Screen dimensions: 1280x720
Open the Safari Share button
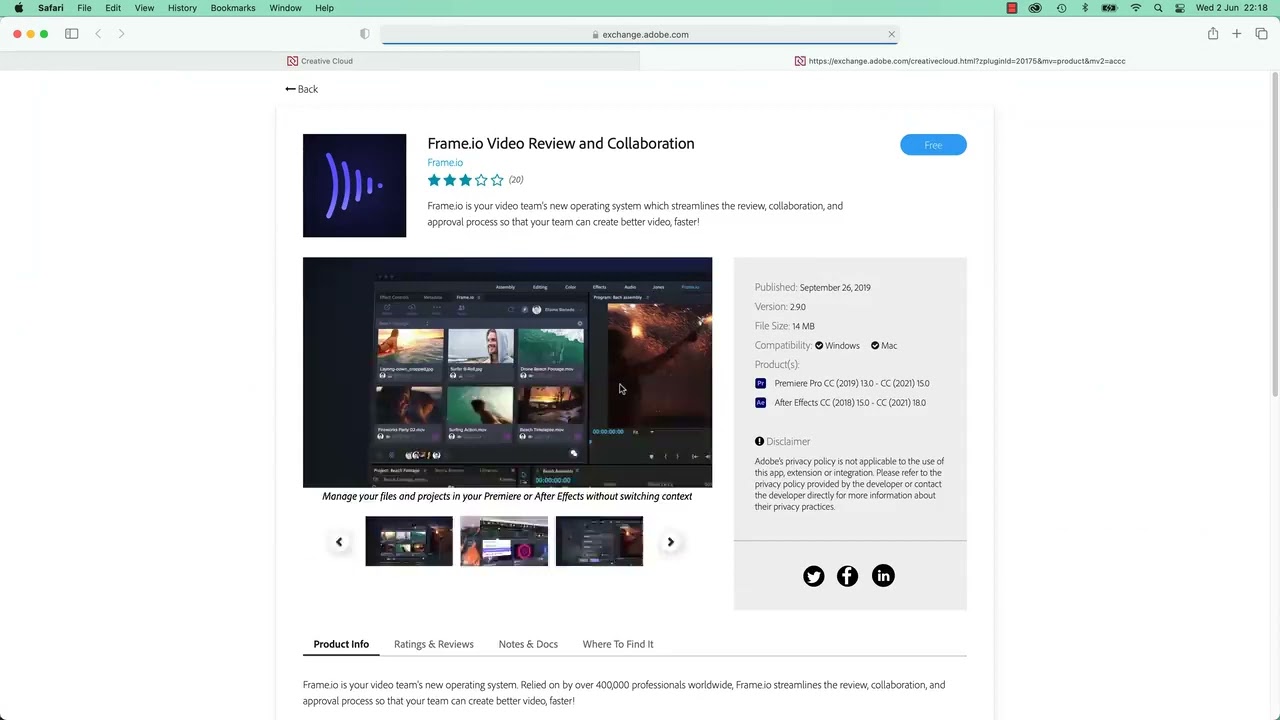click(x=1213, y=34)
